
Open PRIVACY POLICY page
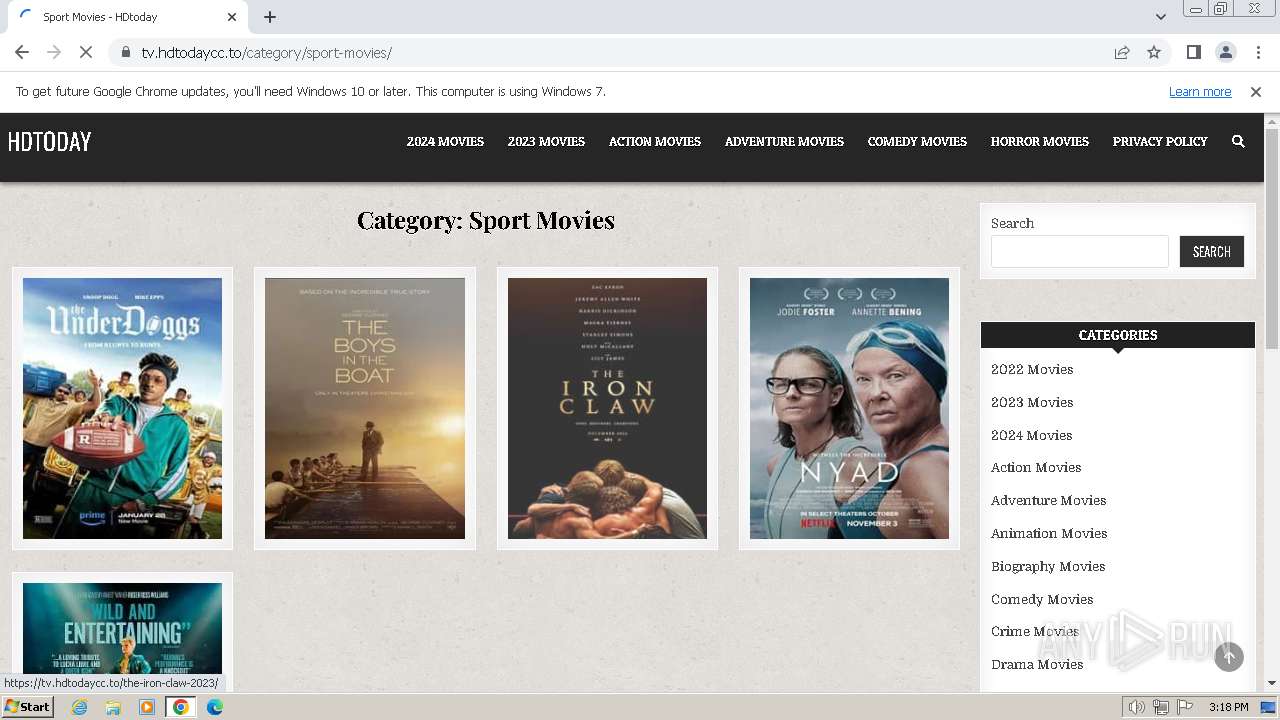1160,142
